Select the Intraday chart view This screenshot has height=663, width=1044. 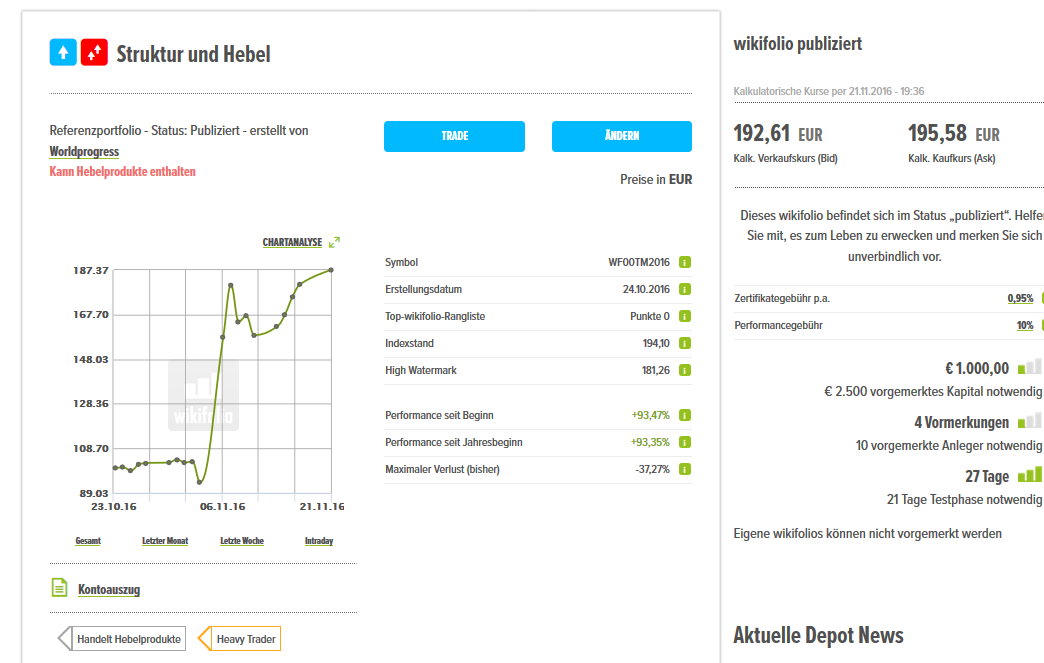point(319,541)
